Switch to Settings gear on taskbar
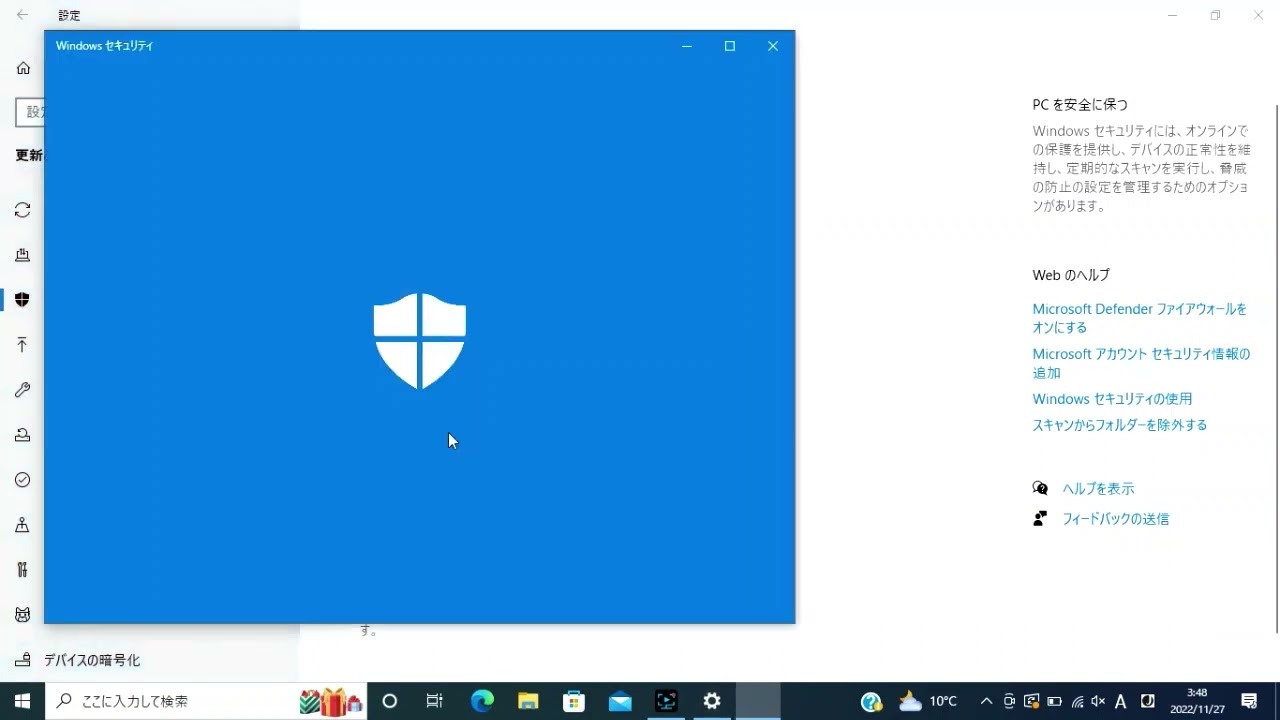This screenshot has height=720, width=1280. coord(712,701)
